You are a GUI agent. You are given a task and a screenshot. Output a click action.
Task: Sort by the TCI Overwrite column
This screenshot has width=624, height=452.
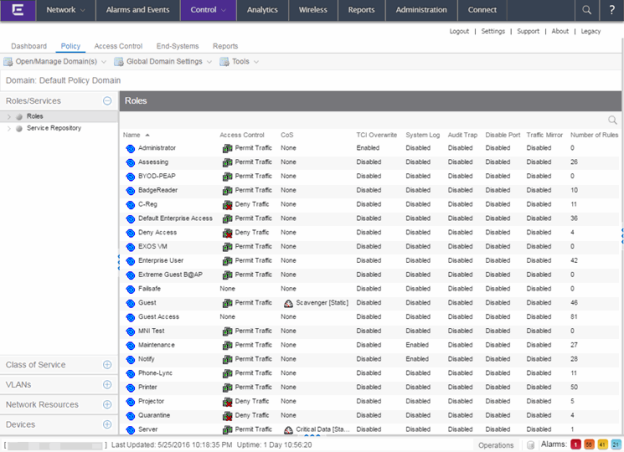pyautogui.click(x=376, y=135)
